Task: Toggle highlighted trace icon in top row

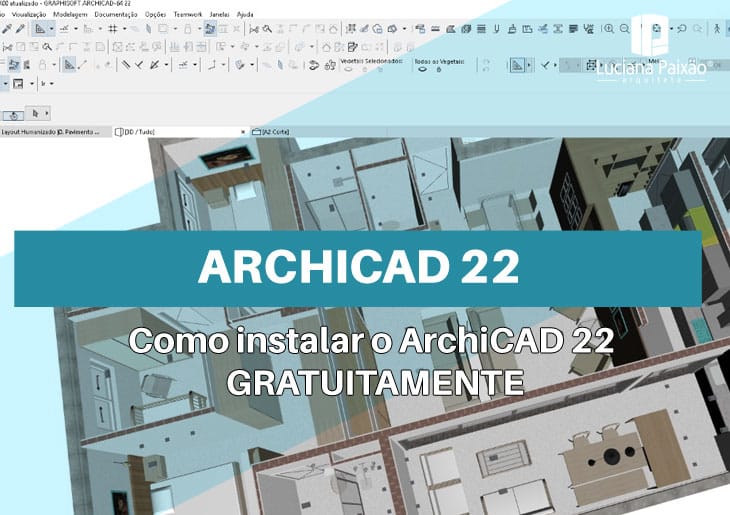Action: [210, 29]
